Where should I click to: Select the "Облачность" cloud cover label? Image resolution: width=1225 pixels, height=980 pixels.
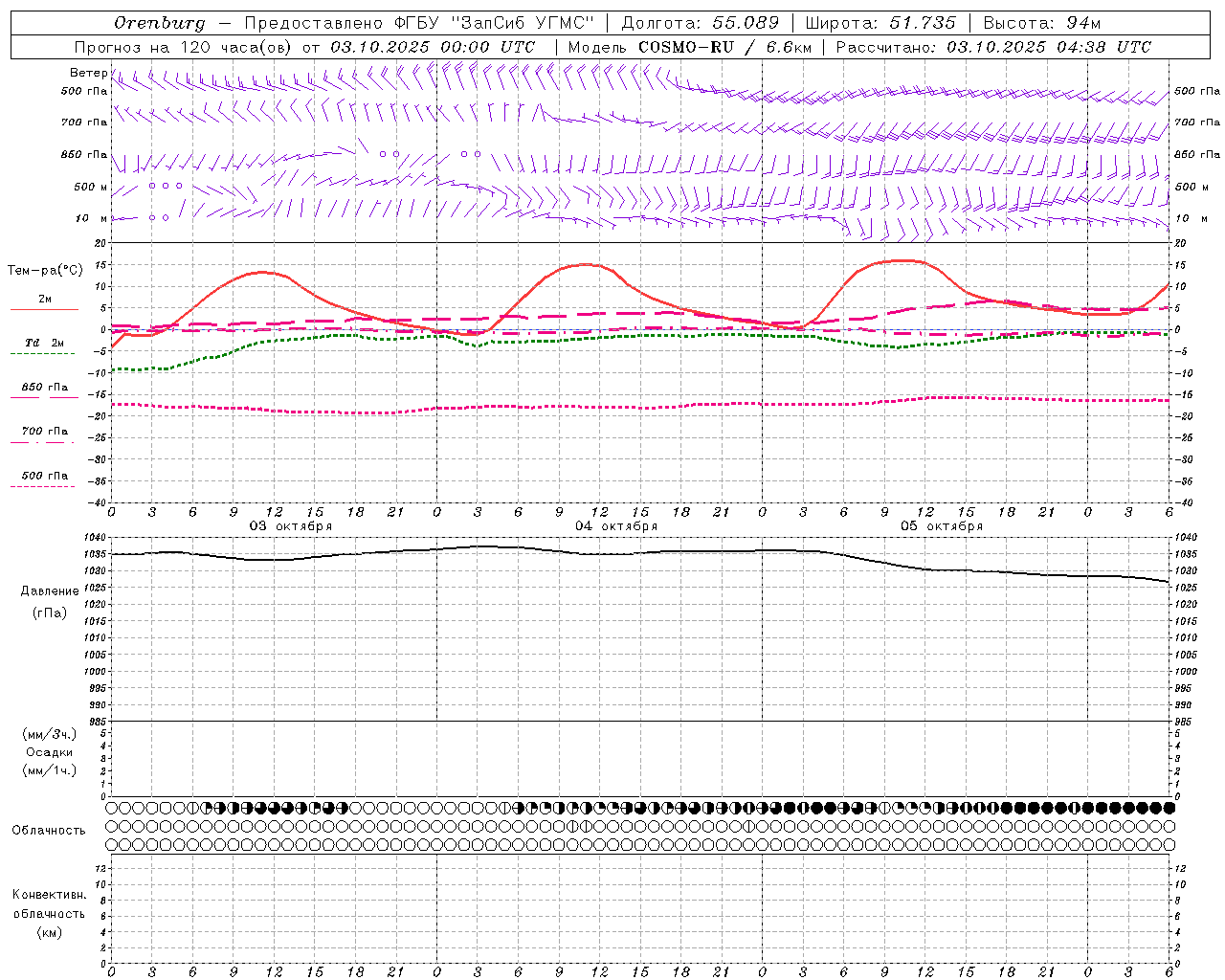[x=49, y=831]
